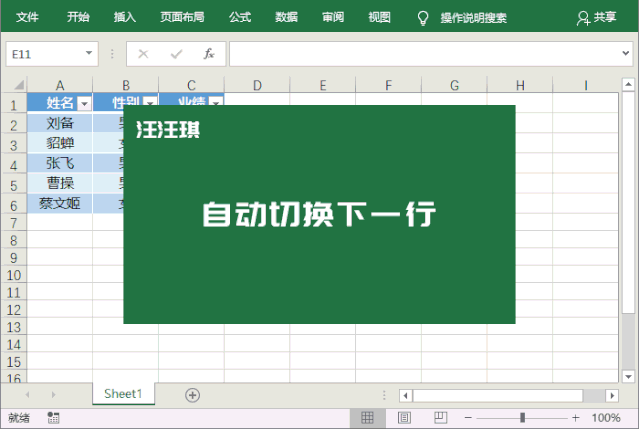
Task: Select column A header
Action: tap(60, 85)
